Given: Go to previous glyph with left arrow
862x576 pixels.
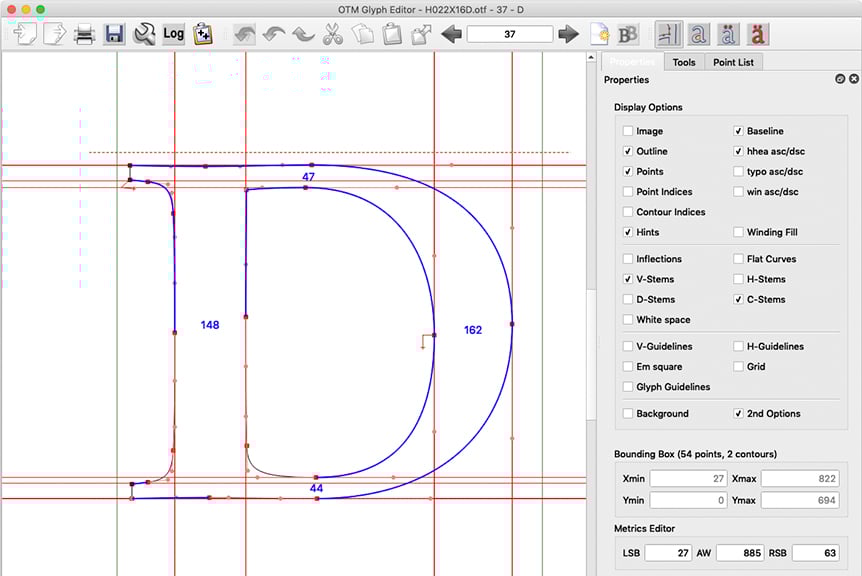Looking at the screenshot, I should (451, 34).
